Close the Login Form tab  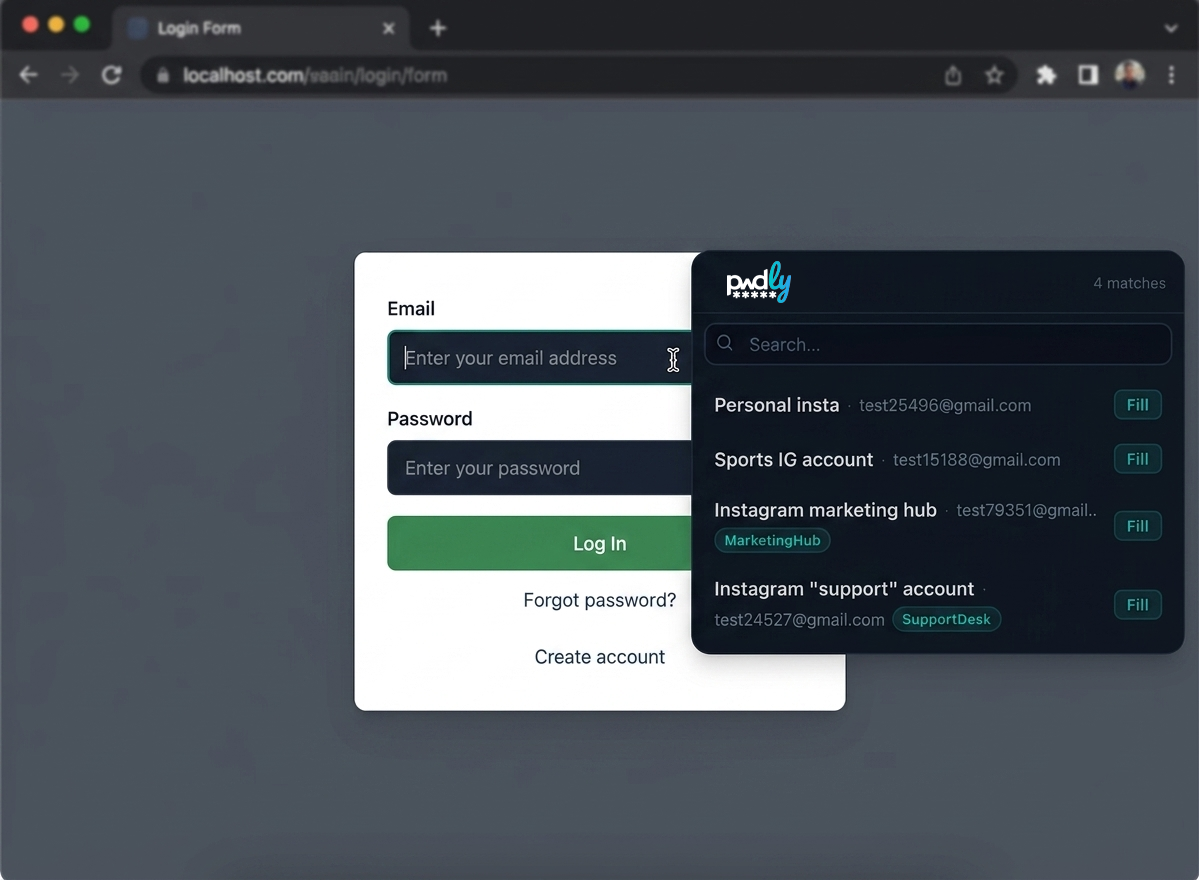388,28
